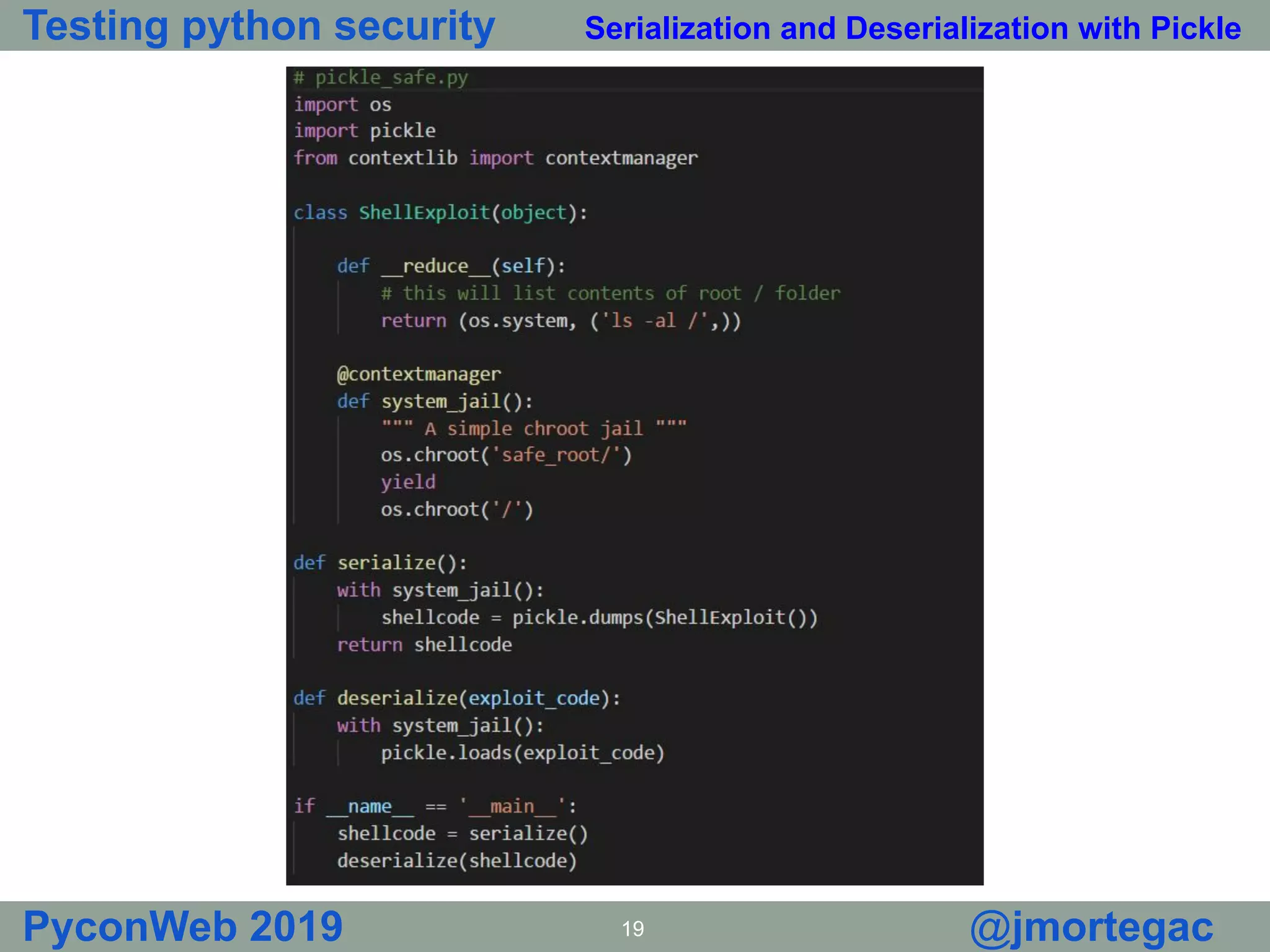Click the return os.system 'ls -al /' line
The image size is (1270, 952).
click(561, 321)
